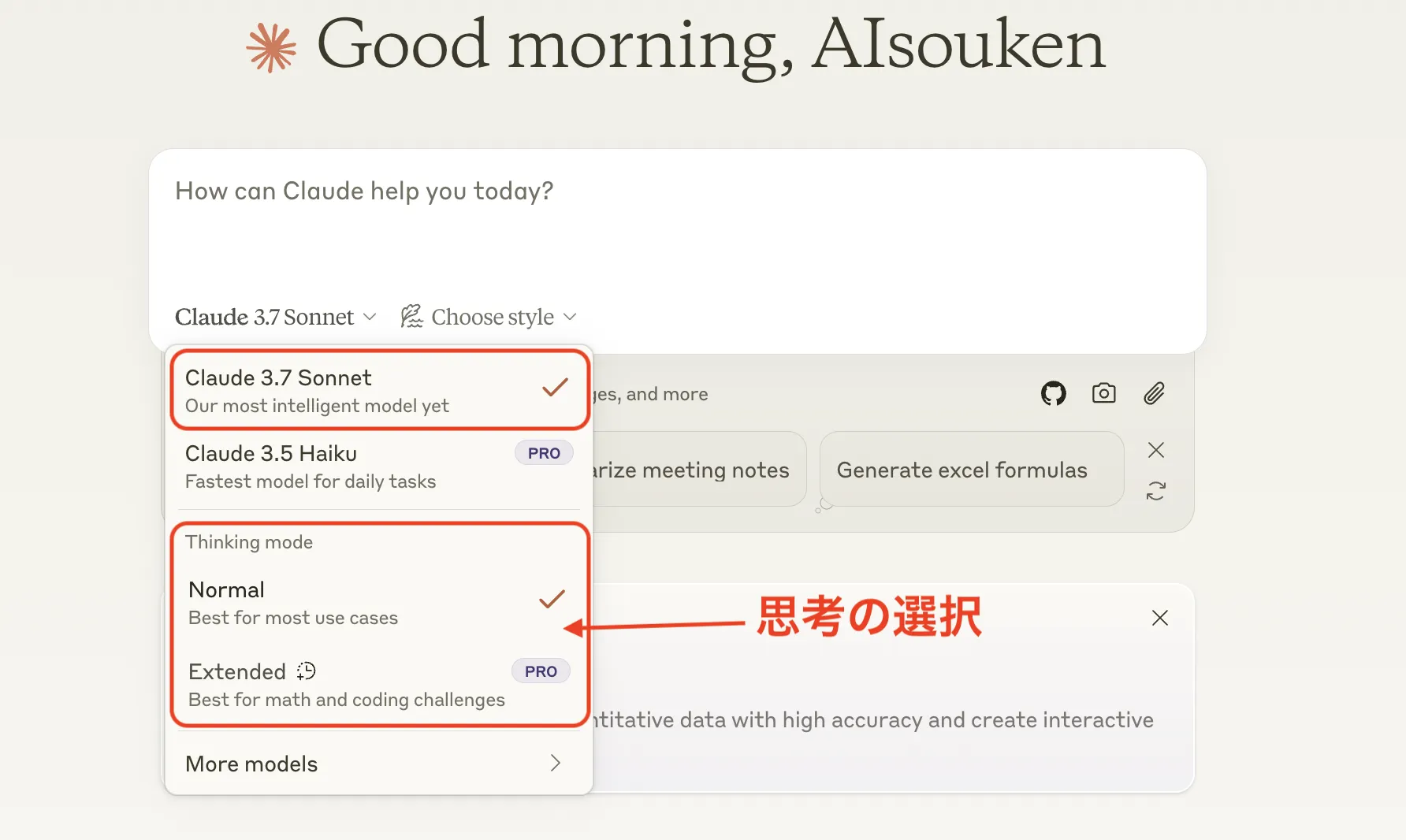Viewport: 1406px width, 840px height.
Task: Open the Choose style dropdown
Action: (x=489, y=317)
